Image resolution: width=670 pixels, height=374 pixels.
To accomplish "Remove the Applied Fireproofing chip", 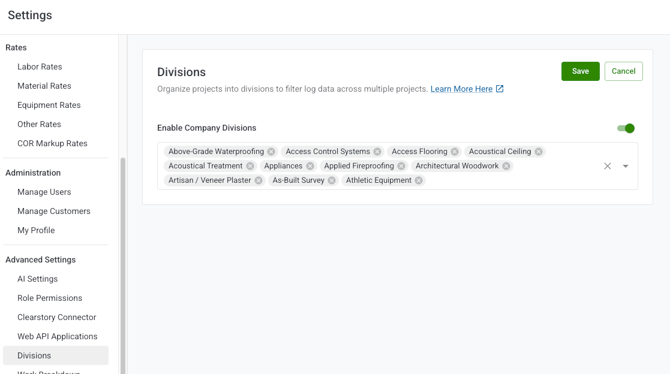I will (x=401, y=166).
